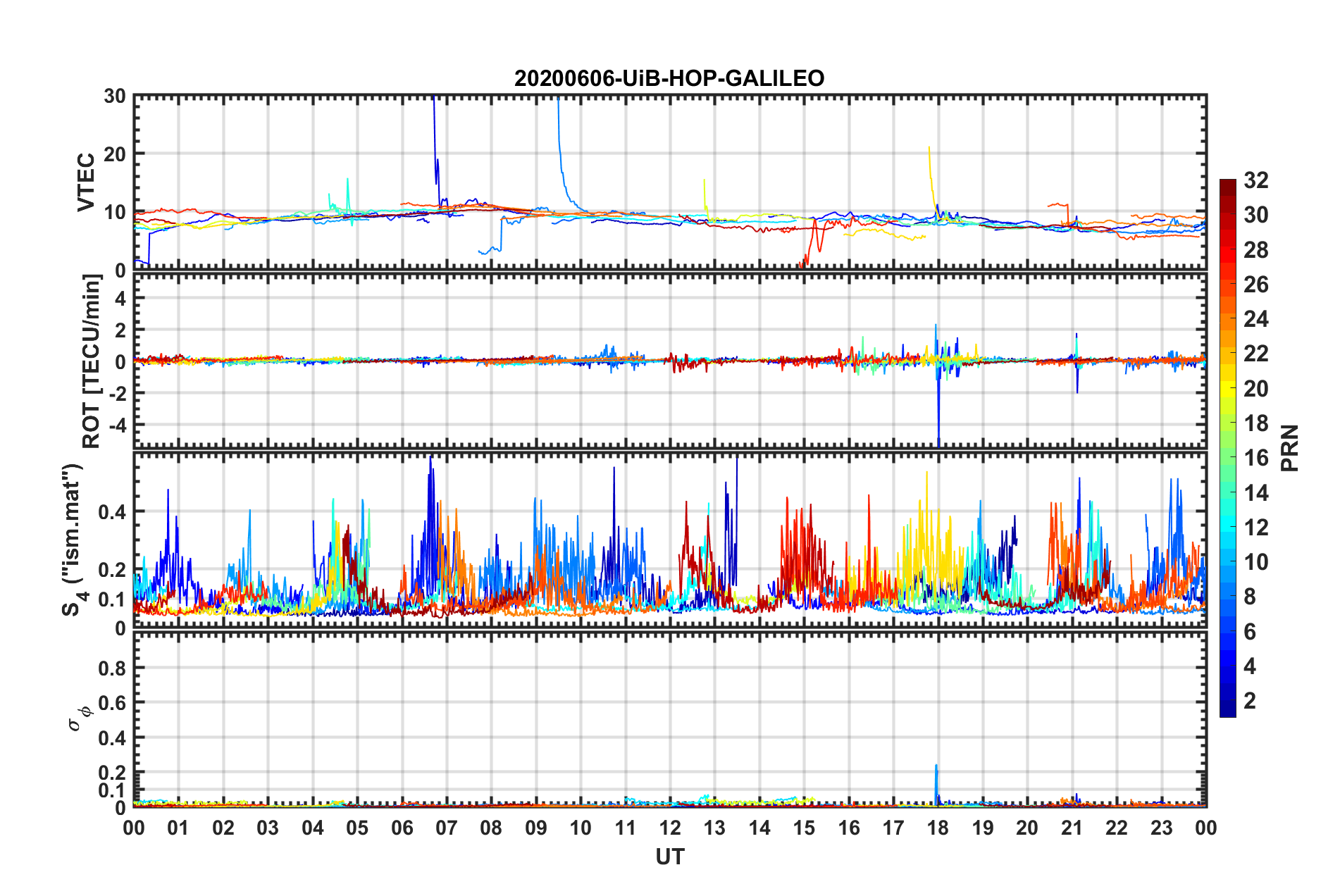Click the 12 hour tick on the UT axis

click(670, 828)
